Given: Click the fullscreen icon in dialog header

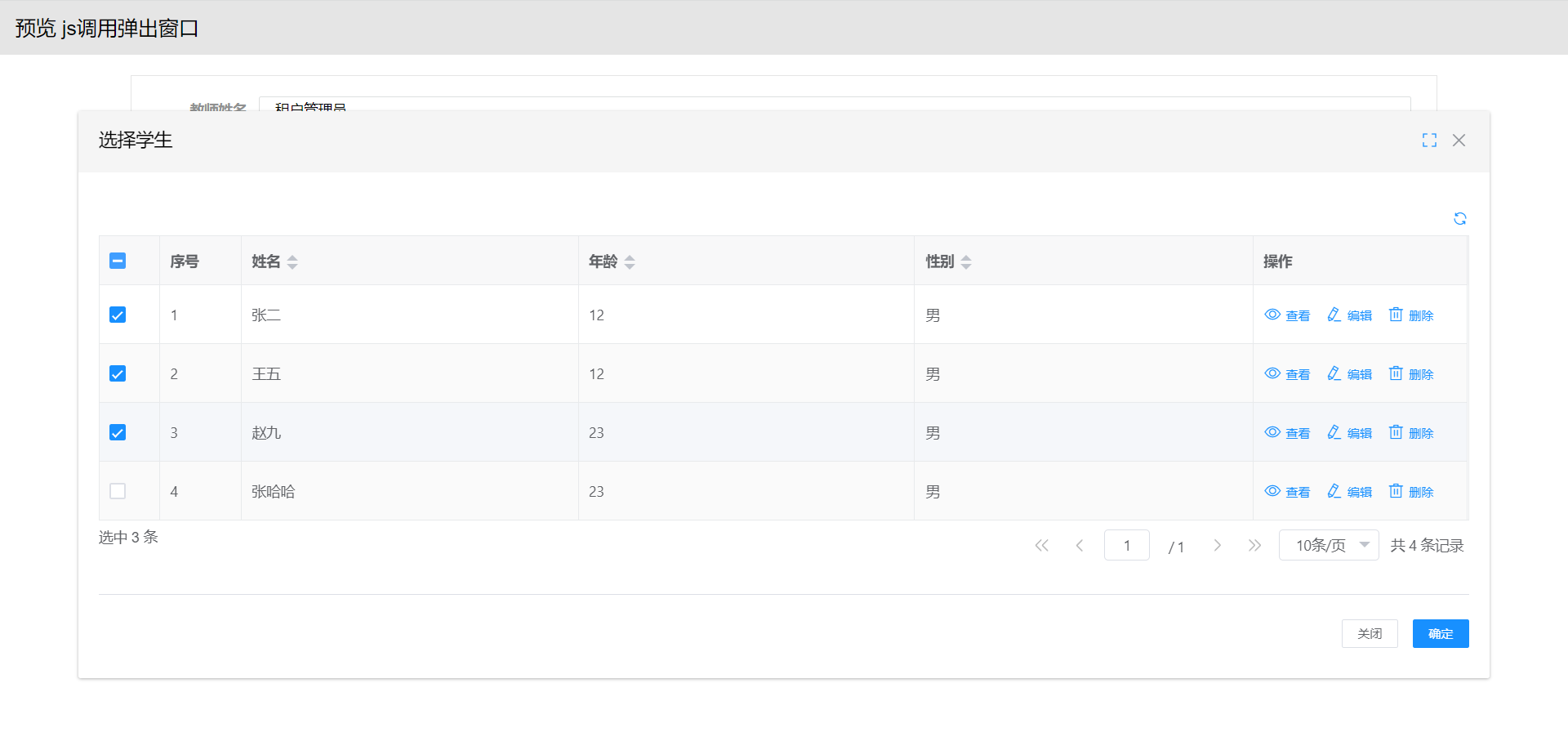Looking at the screenshot, I should (1428, 141).
